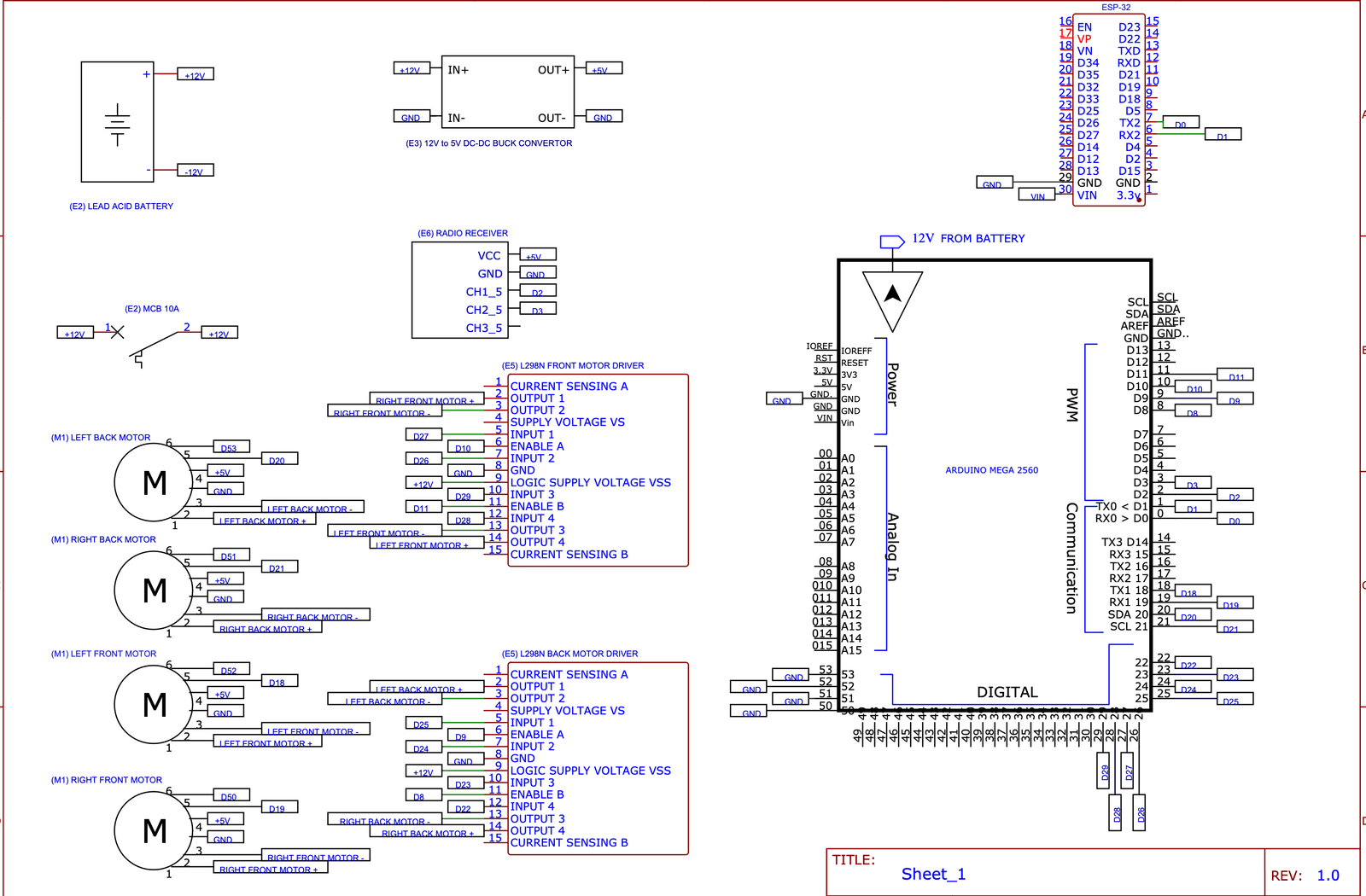Click the 'D25' net label on Arduino pin 25

tap(1235, 700)
